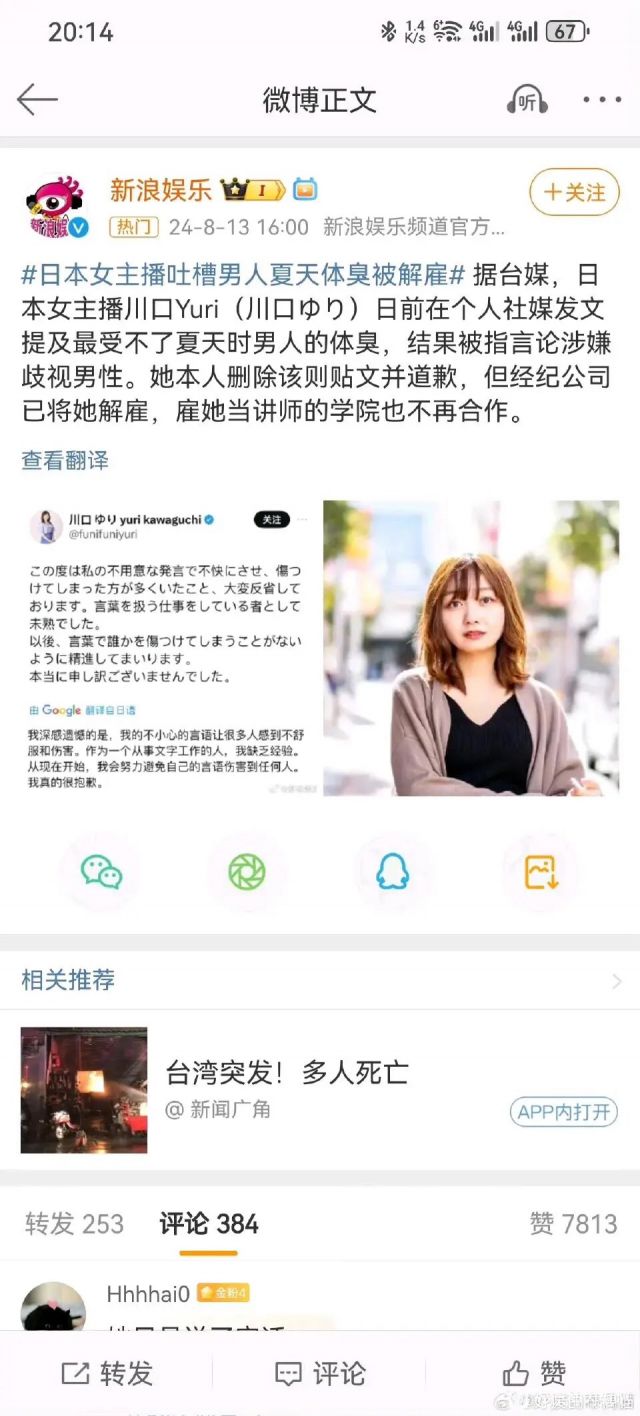640x1416 pixels.
Task: Tap the TV badge icon beside 新浪娱乐
Action: coord(305,189)
